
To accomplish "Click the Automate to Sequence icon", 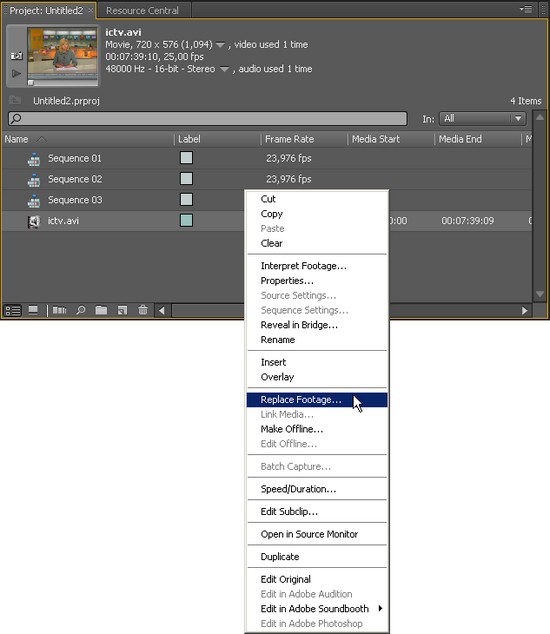I will tap(59, 311).
